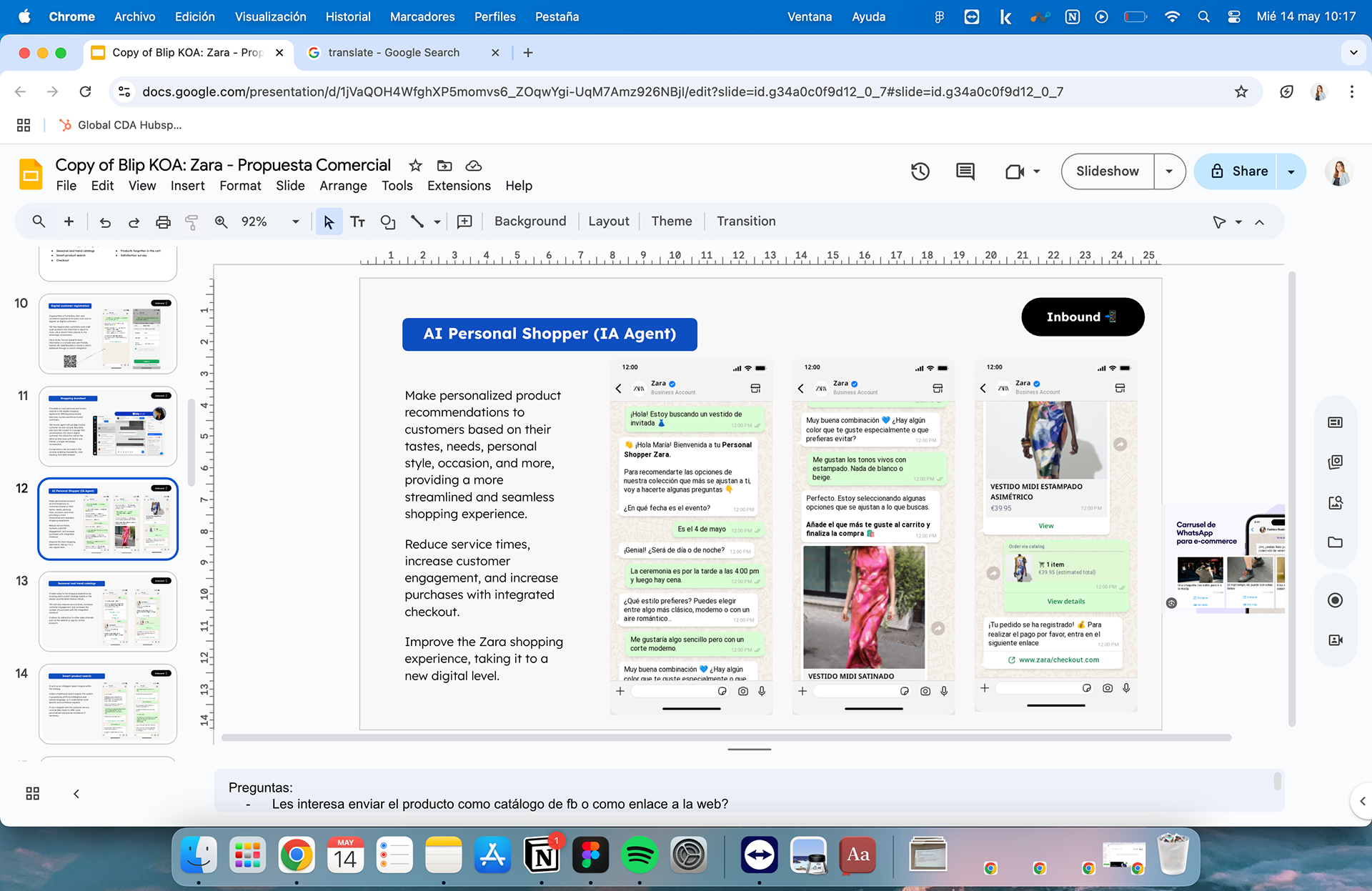Star the presentation title
Image resolution: width=1372 pixels, height=891 pixels.
point(415,166)
